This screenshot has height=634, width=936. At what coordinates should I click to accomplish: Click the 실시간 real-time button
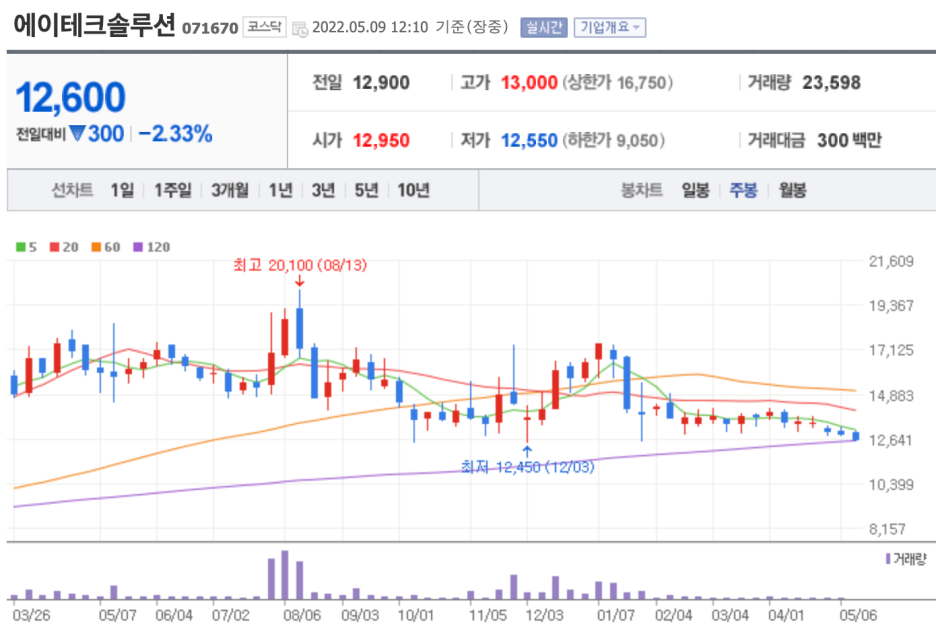coord(543,27)
